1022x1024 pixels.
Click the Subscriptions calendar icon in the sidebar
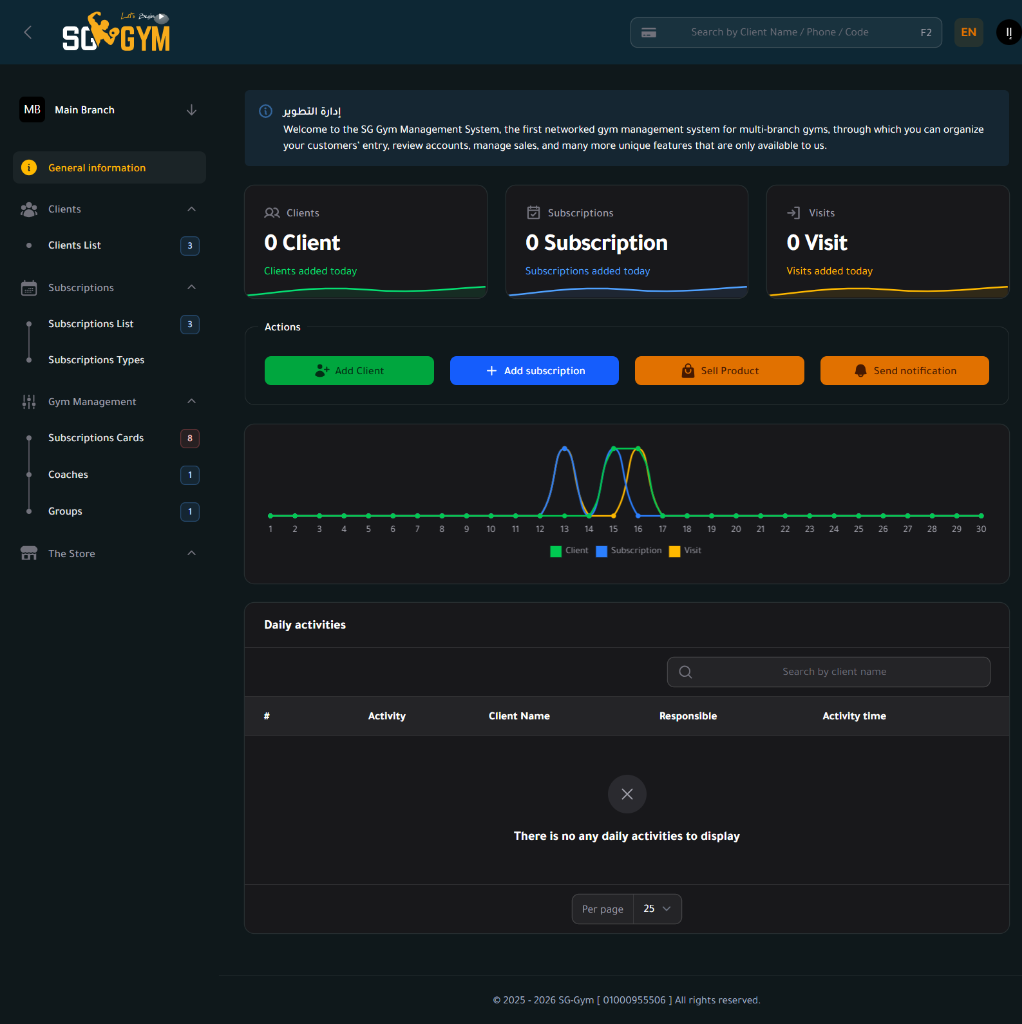click(x=29, y=288)
